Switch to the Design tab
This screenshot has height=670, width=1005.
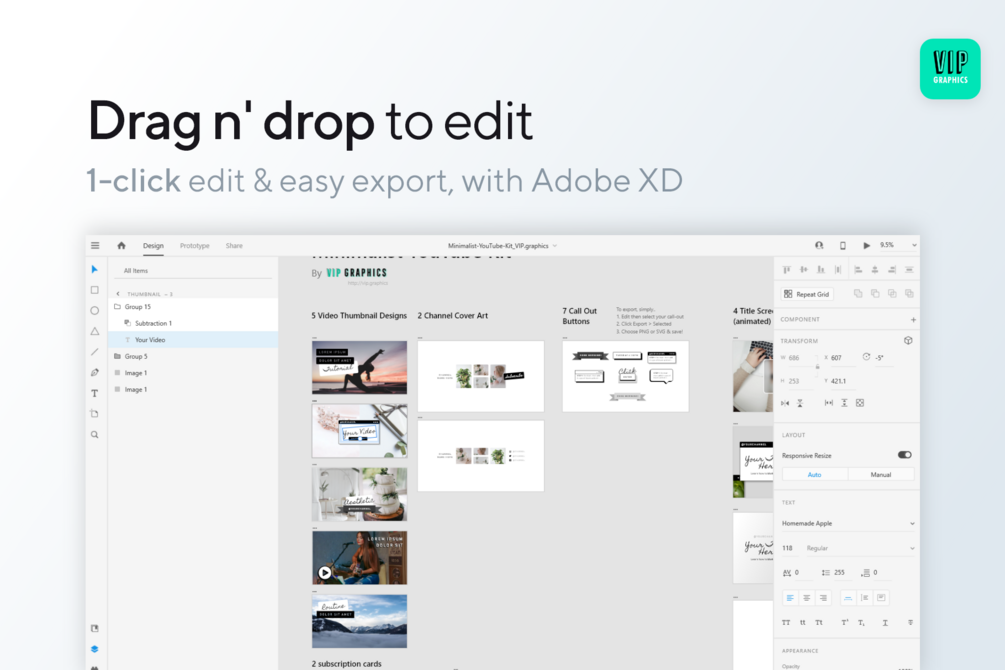[x=153, y=246]
